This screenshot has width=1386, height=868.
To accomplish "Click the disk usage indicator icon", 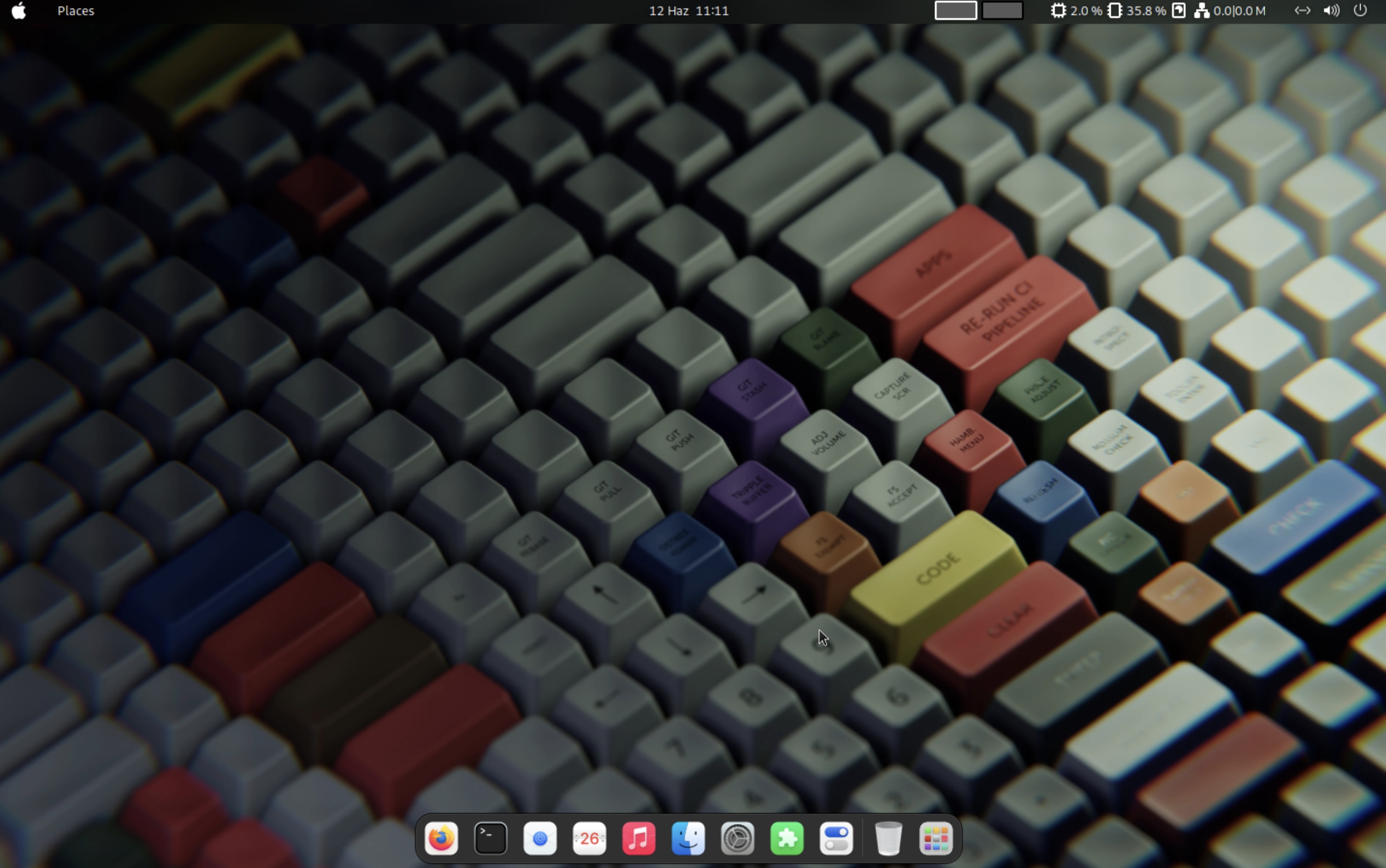I will [1179, 10].
